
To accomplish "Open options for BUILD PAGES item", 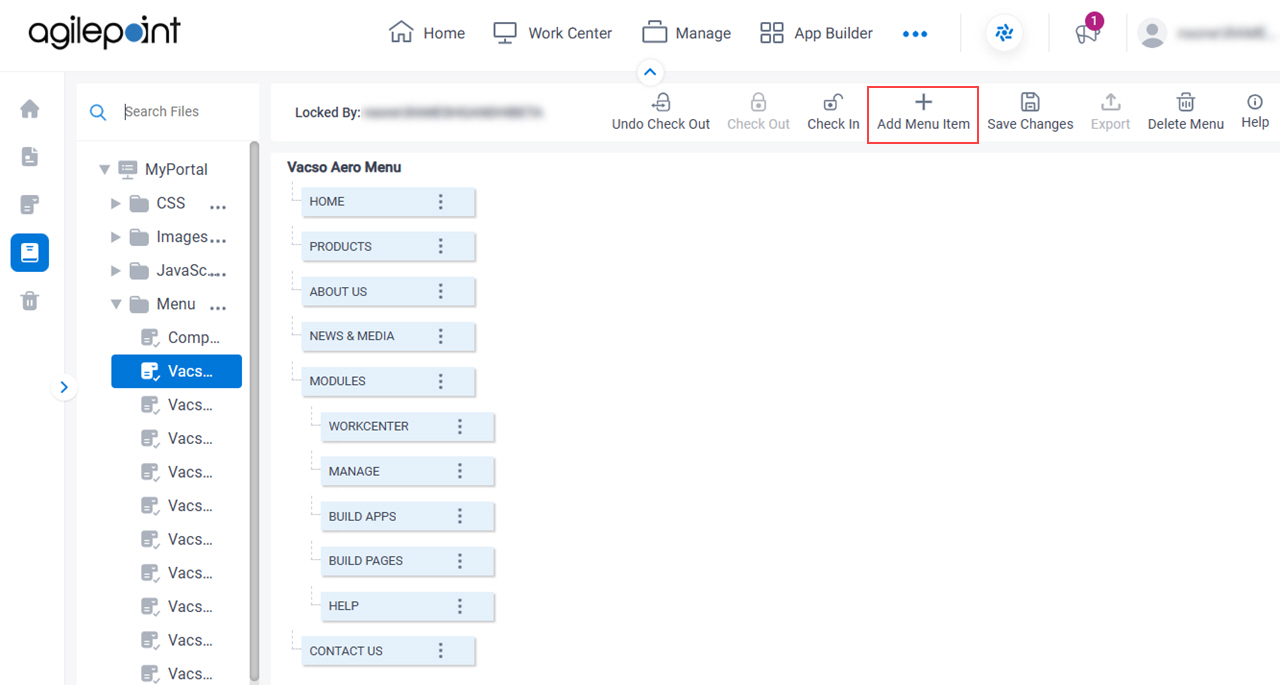I will pyautogui.click(x=460, y=560).
